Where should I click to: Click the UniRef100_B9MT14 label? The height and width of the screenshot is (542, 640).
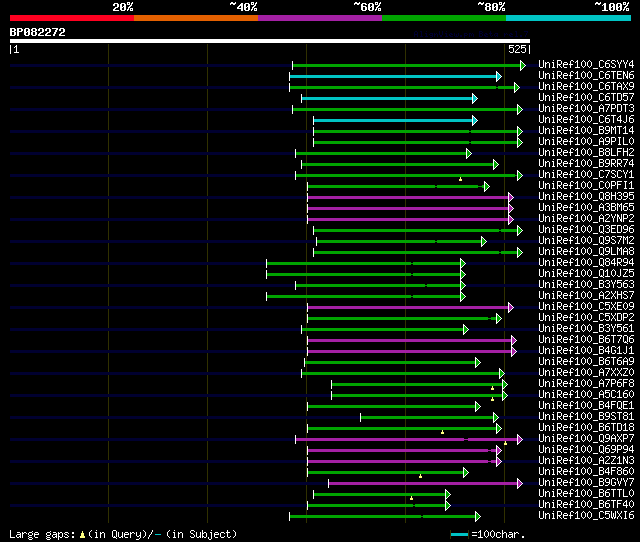tap(586, 131)
